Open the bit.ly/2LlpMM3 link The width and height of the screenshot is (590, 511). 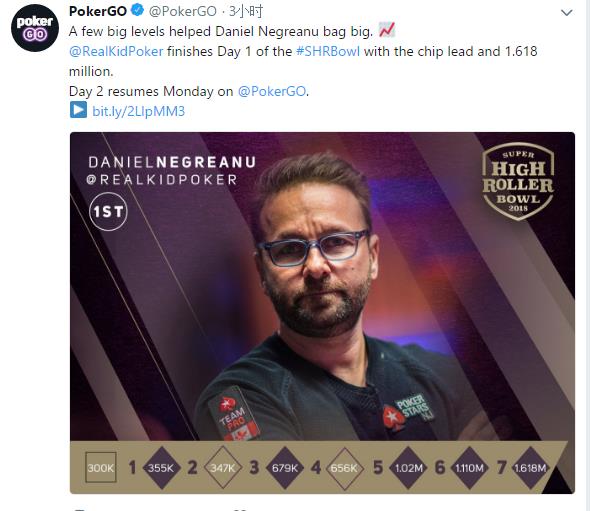pos(138,111)
